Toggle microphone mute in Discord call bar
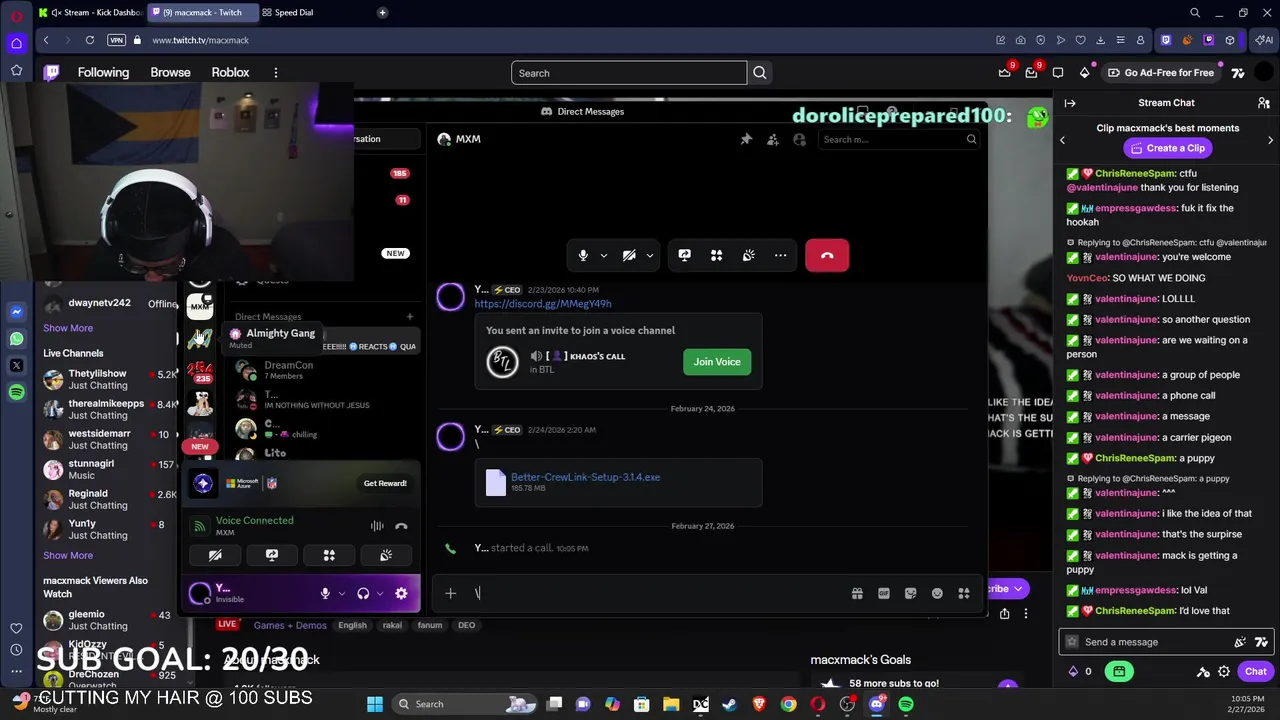The width and height of the screenshot is (1280, 720). click(583, 255)
